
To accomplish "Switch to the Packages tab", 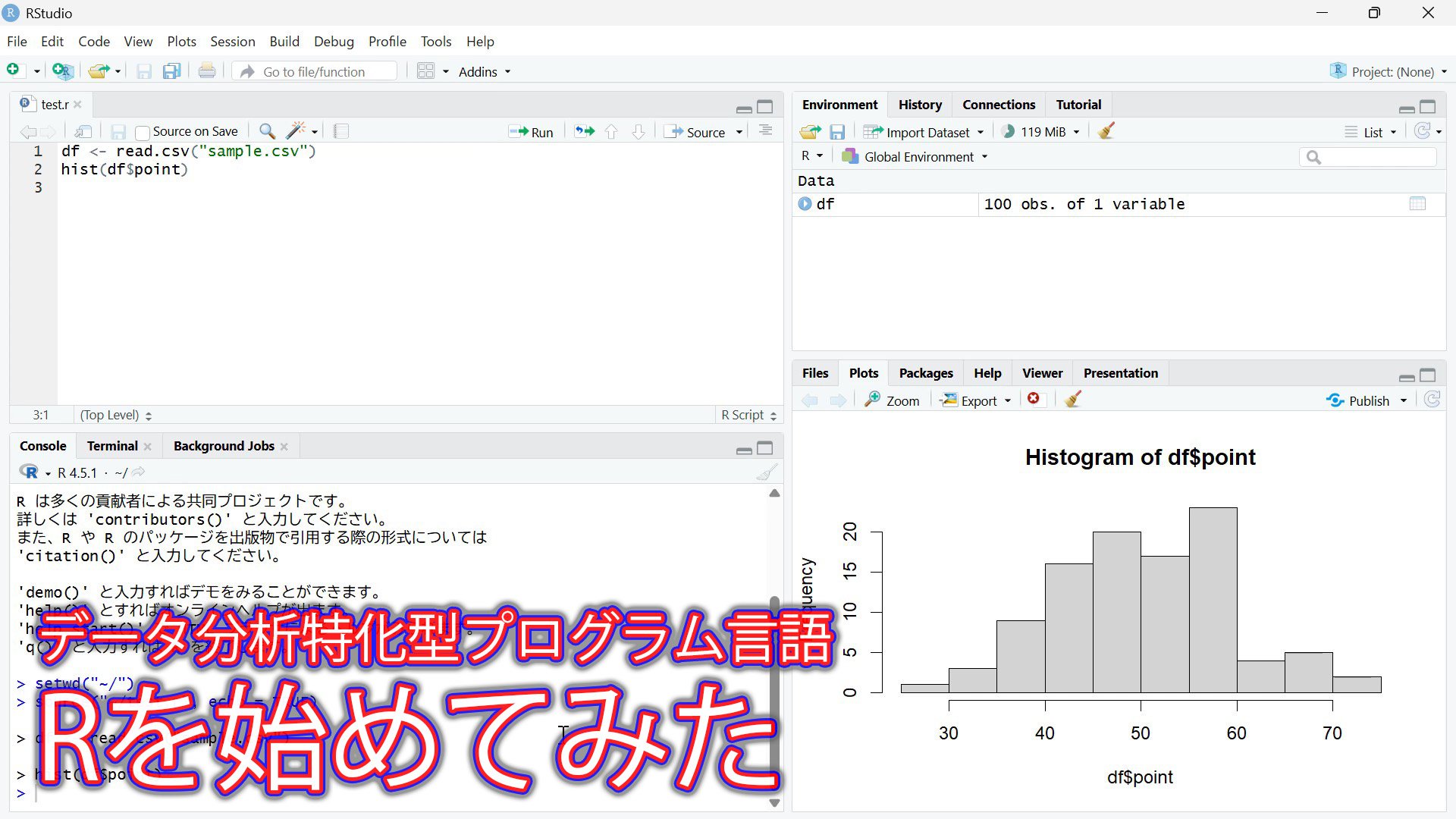I will (x=926, y=373).
